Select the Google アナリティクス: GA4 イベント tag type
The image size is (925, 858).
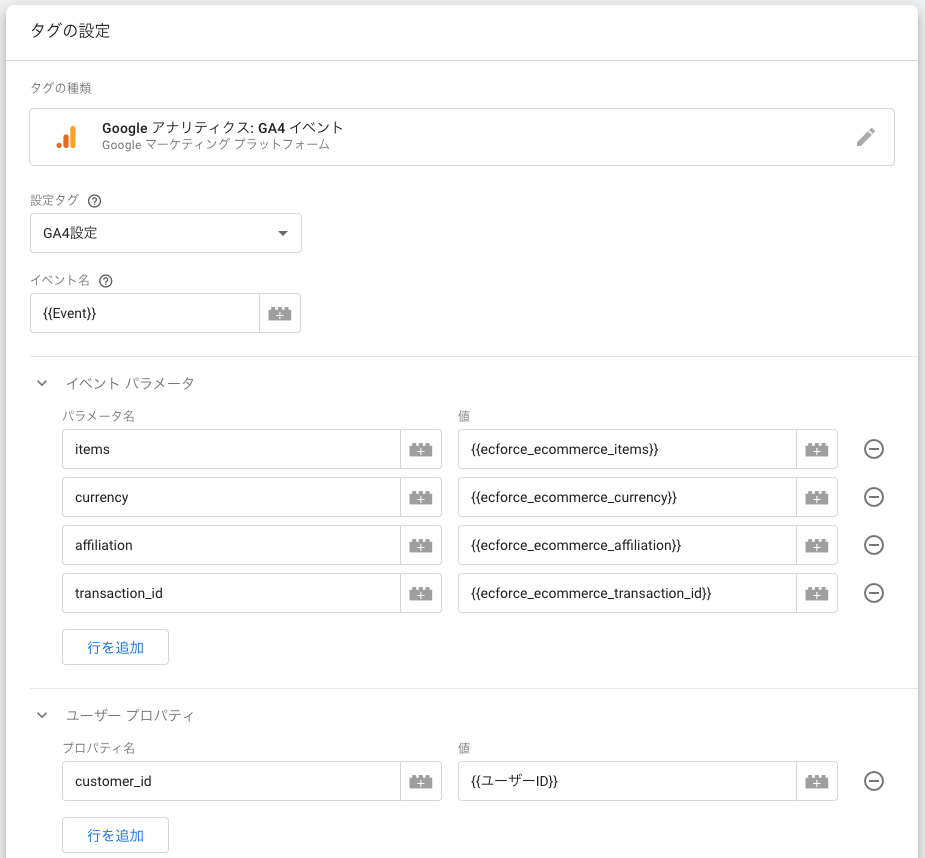pos(462,137)
